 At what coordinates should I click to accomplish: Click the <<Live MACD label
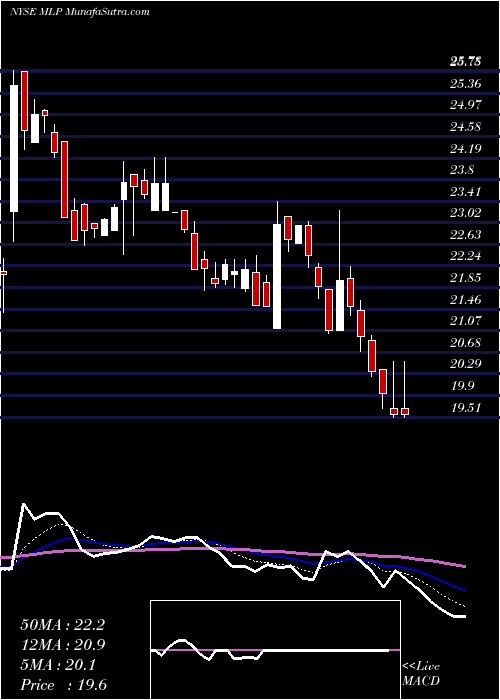[x=421, y=674]
